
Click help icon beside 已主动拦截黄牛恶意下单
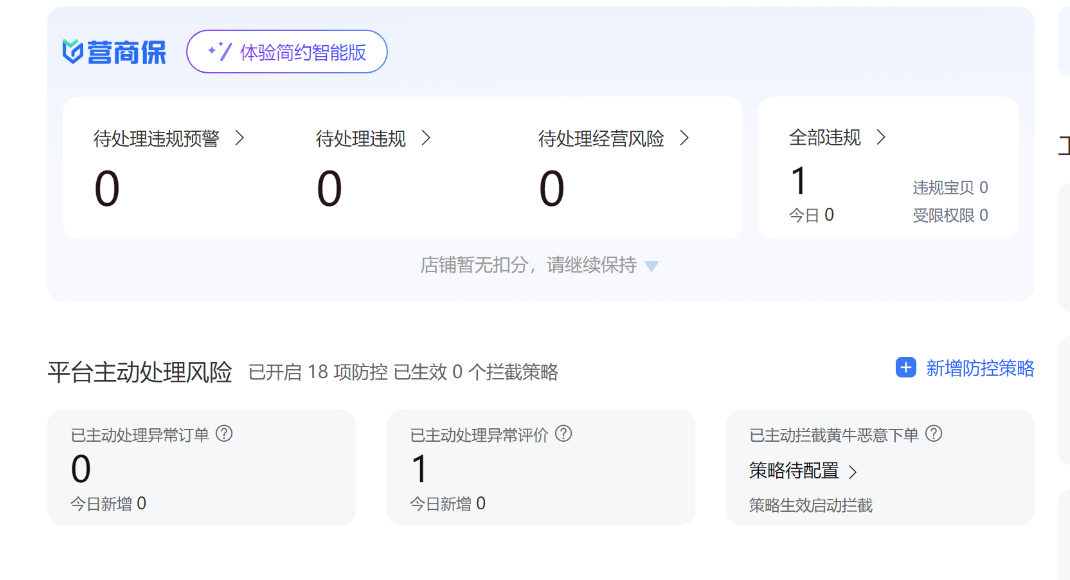(933, 434)
